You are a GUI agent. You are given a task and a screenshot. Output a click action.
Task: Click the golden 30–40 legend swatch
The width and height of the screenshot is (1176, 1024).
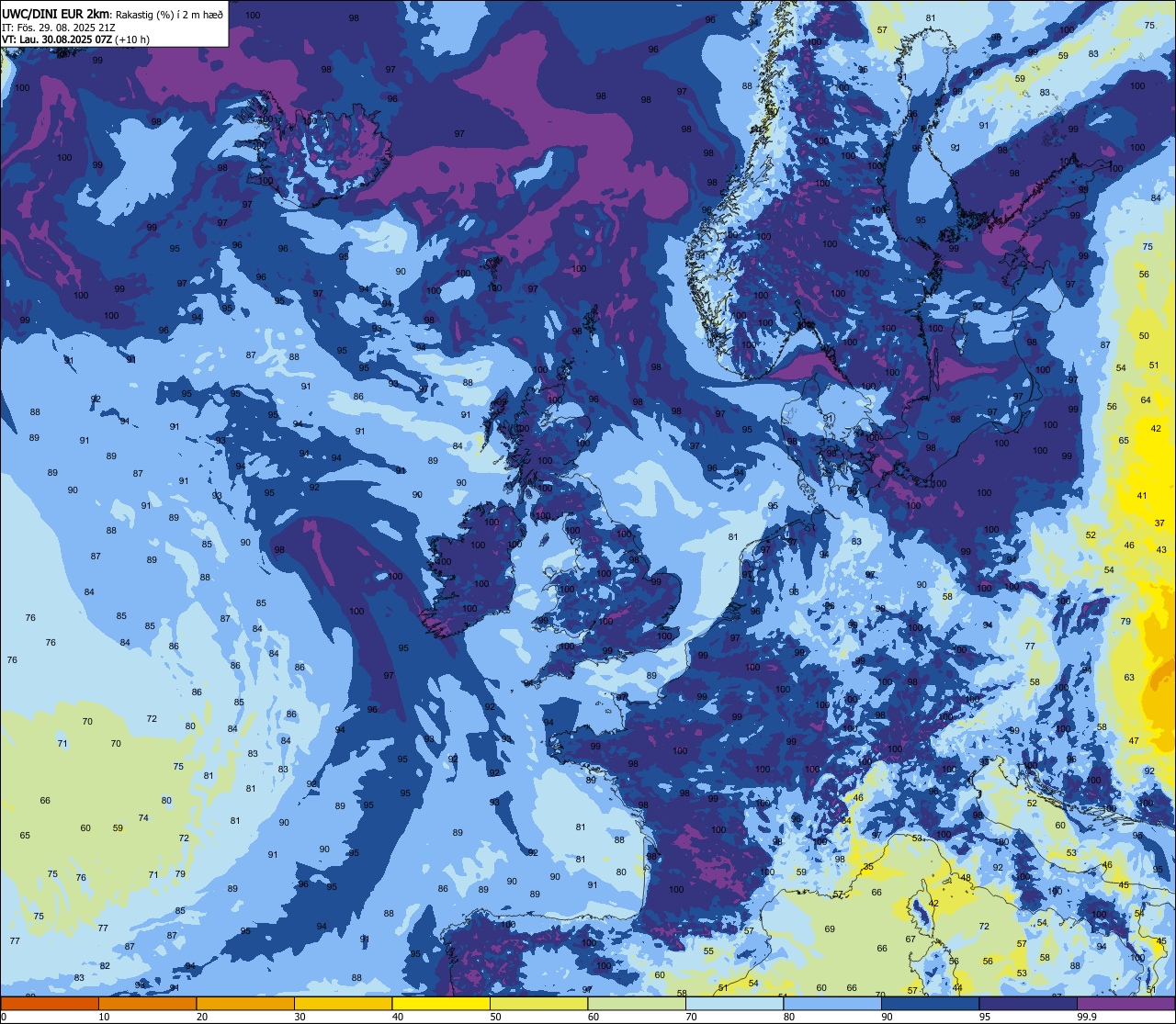(x=343, y=1004)
